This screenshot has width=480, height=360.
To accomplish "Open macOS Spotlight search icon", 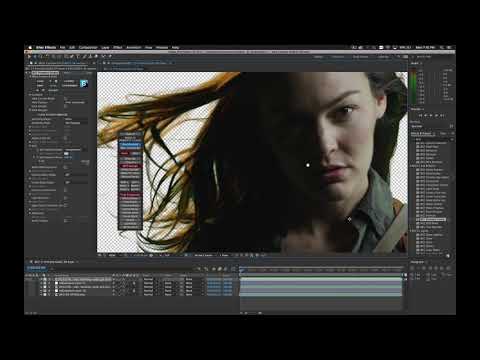I will [442, 47].
